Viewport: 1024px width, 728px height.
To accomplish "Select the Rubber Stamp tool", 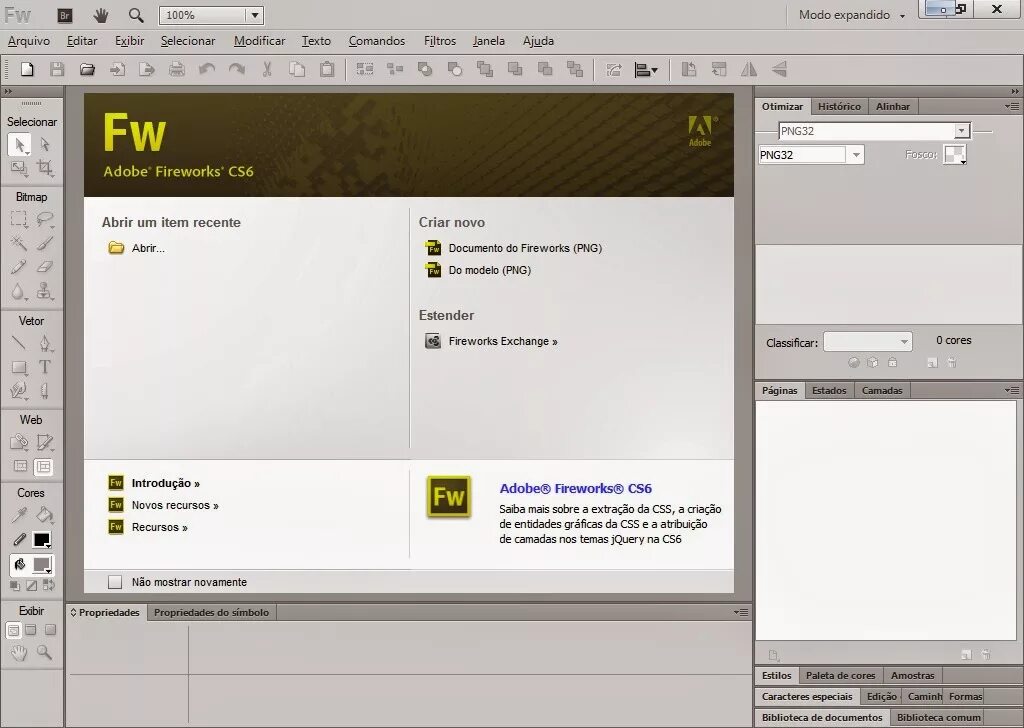I will tap(44, 291).
